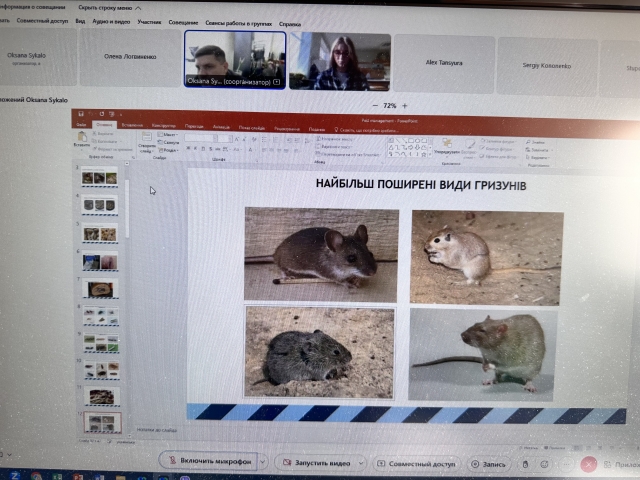Screen dimensions: 640x480
Task: Click the three-dots more options button
Action: (x=566, y=464)
